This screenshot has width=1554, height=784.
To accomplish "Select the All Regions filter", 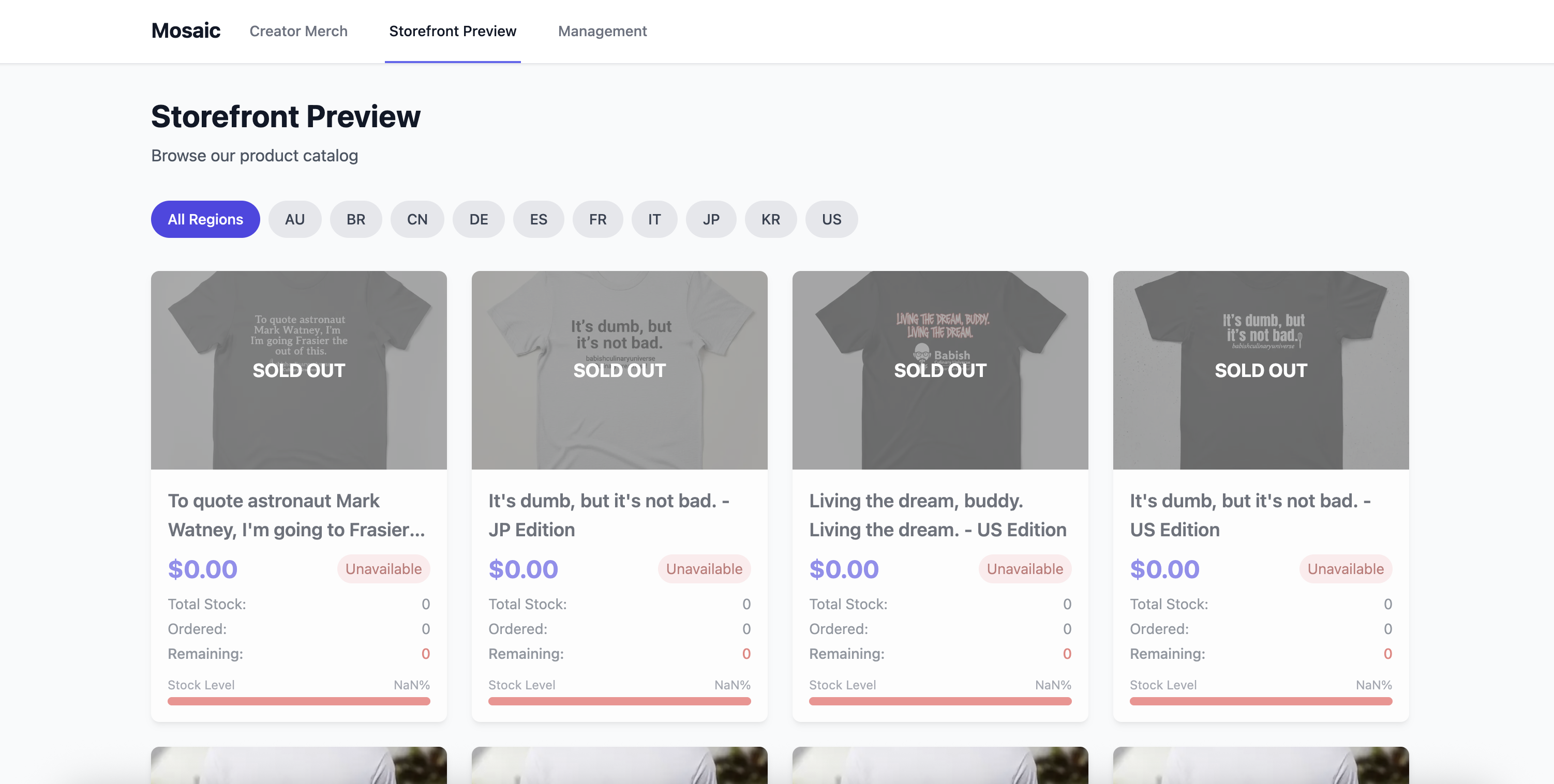I will pyautogui.click(x=205, y=219).
